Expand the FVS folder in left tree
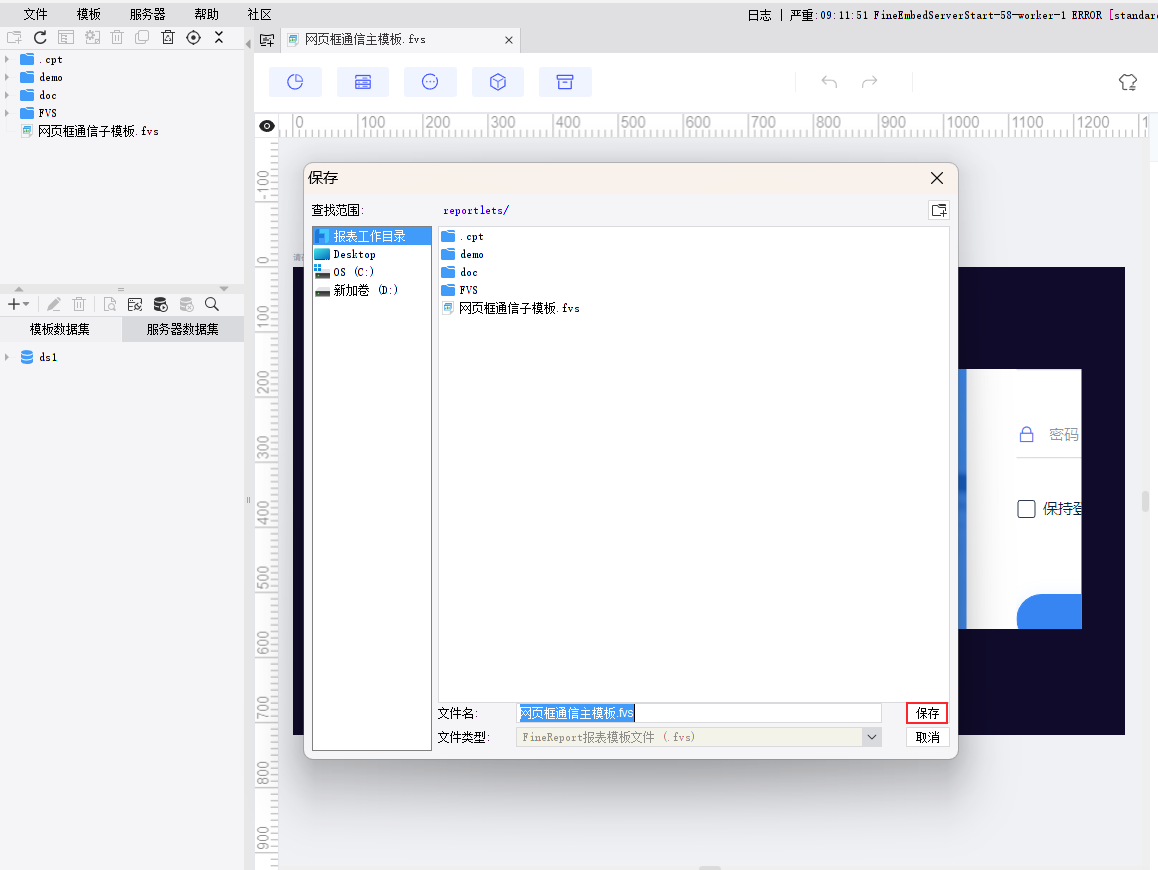 tap(7, 113)
